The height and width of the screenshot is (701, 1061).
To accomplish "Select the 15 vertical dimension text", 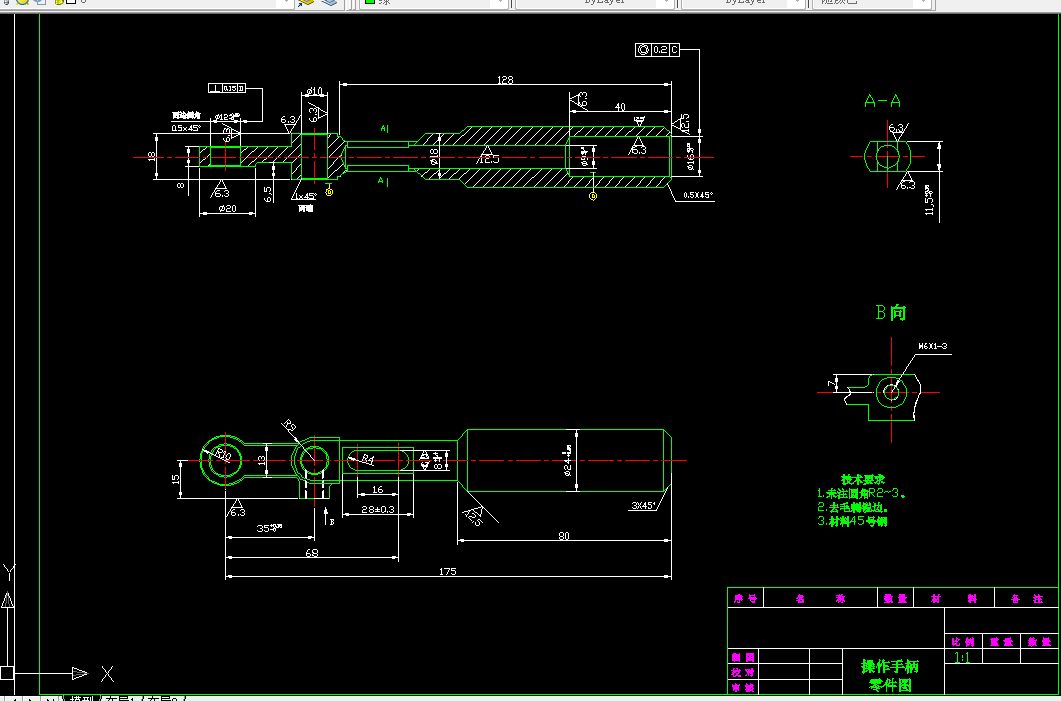I will point(176,478).
